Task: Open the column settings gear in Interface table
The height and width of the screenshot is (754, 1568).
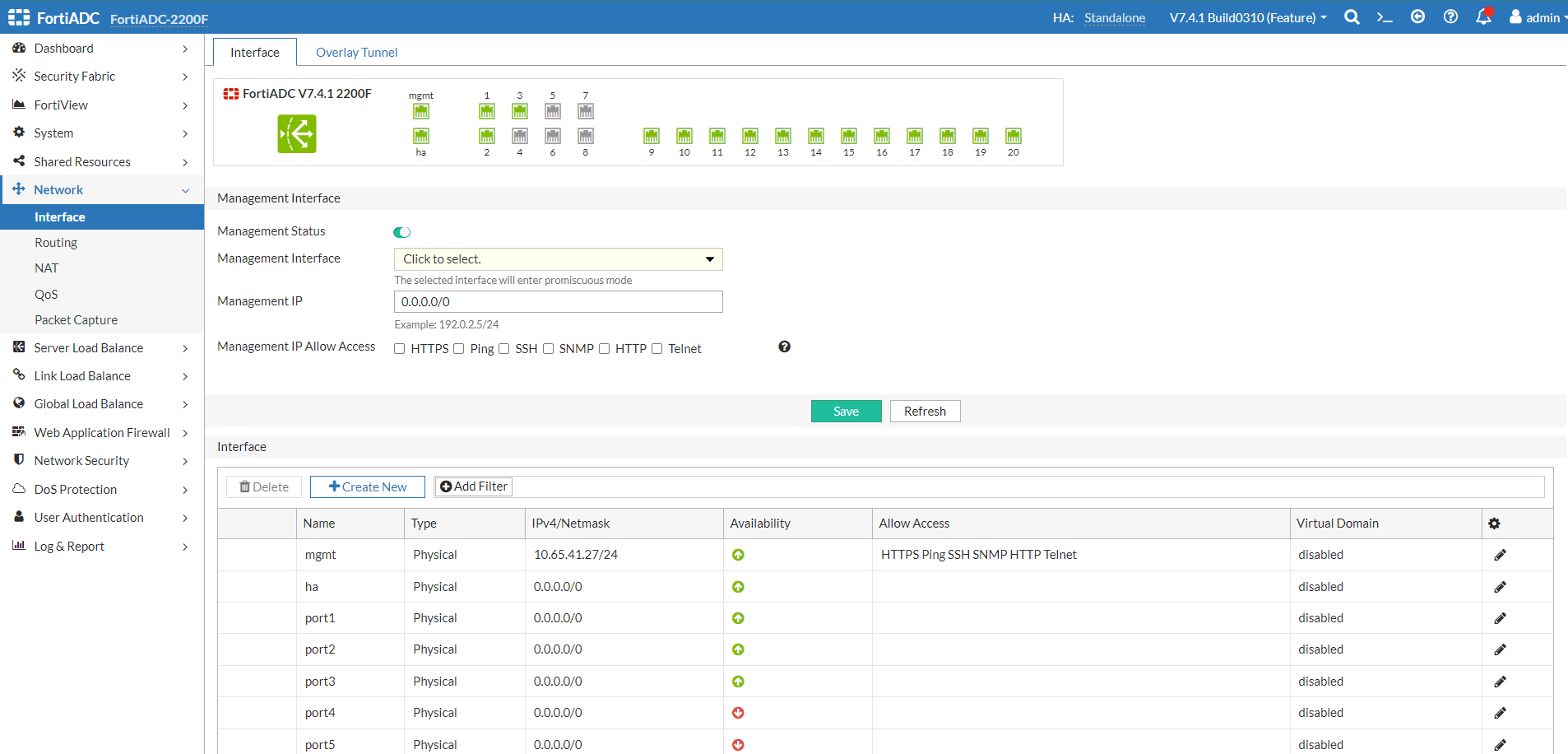Action: (x=1495, y=523)
